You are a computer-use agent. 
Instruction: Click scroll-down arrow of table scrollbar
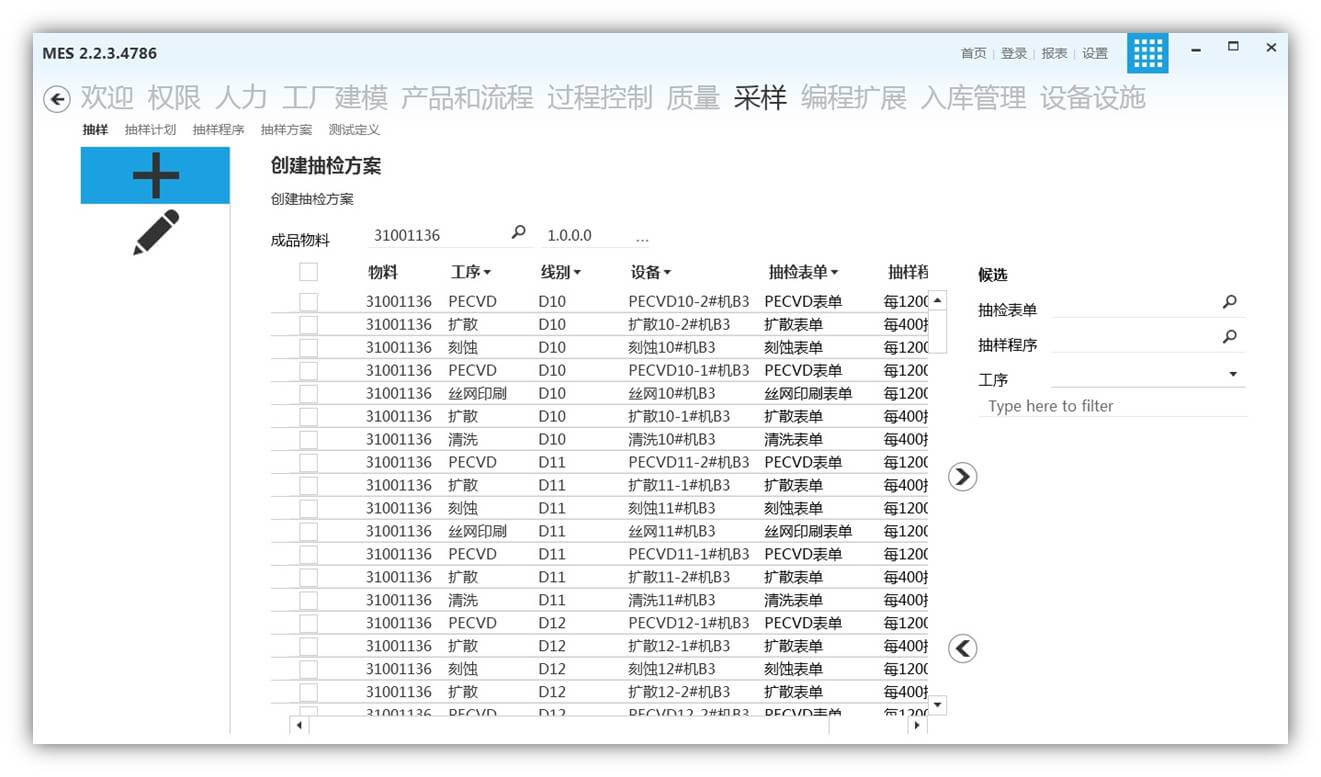937,705
